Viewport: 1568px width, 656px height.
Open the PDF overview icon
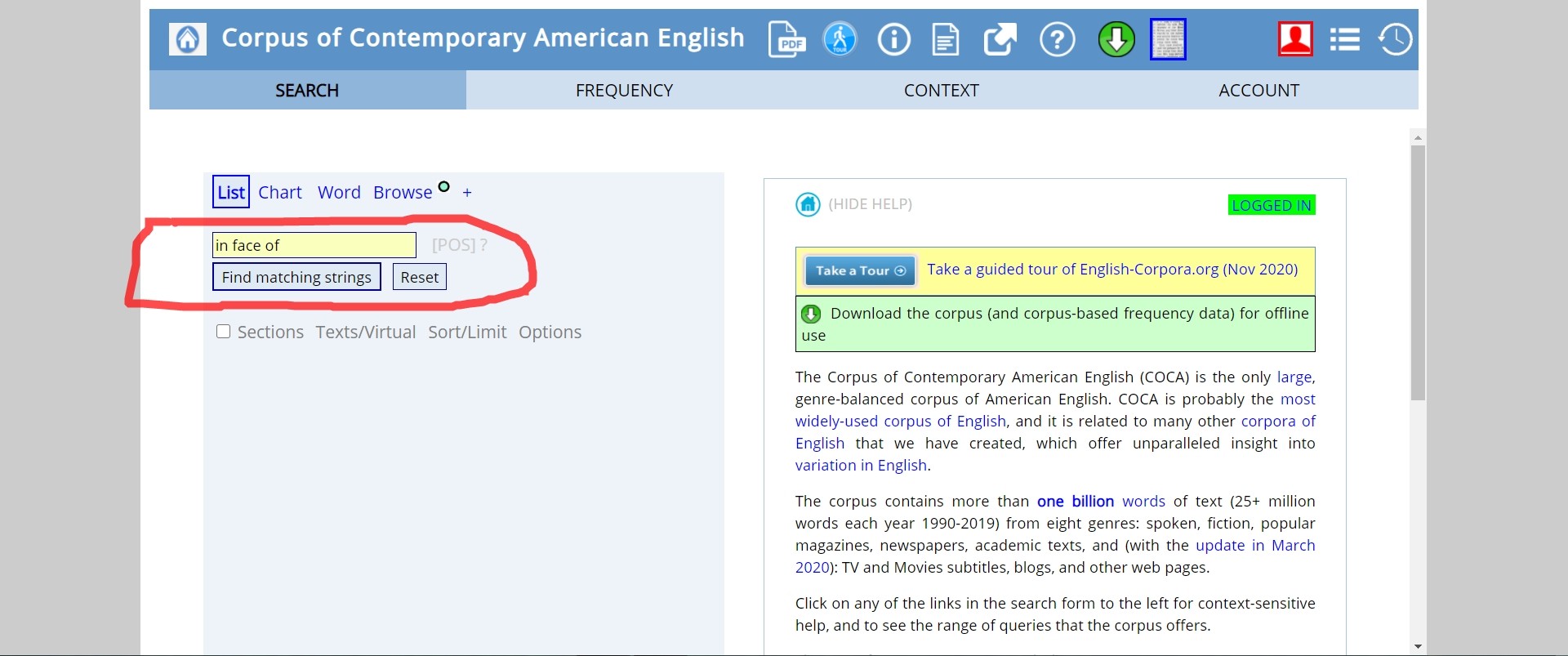point(787,39)
